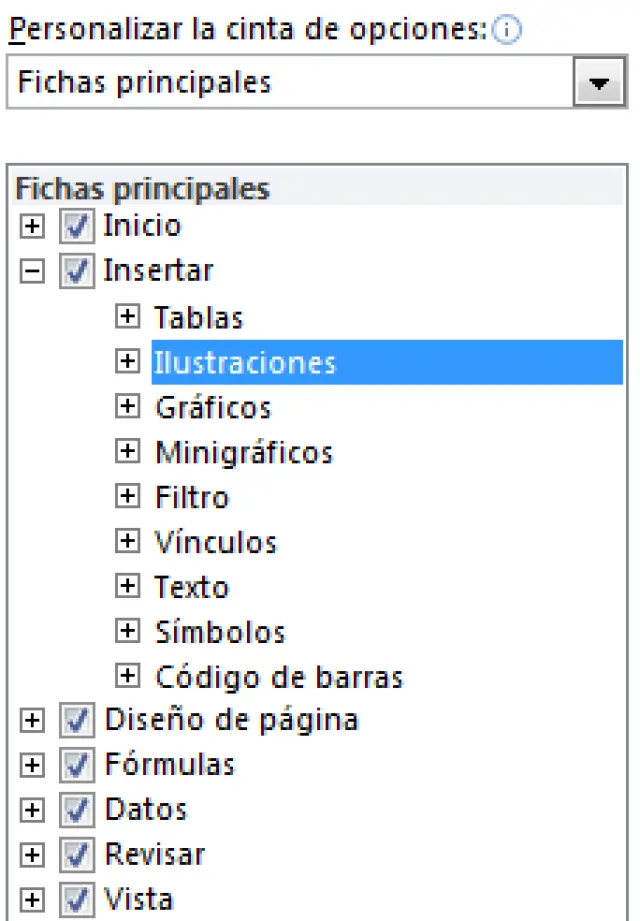
Task: Toggle the Insertar tab checkbox
Action: coord(77,272)
